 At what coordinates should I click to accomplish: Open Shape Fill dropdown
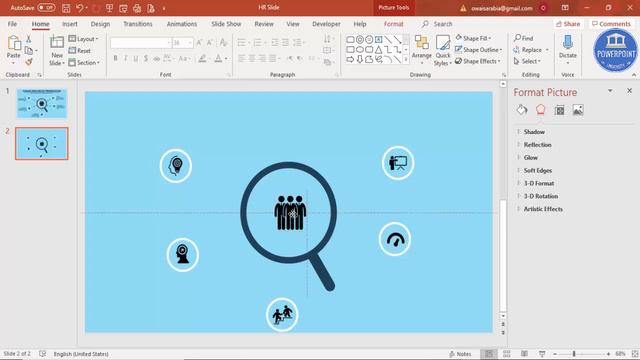[473, 38]
